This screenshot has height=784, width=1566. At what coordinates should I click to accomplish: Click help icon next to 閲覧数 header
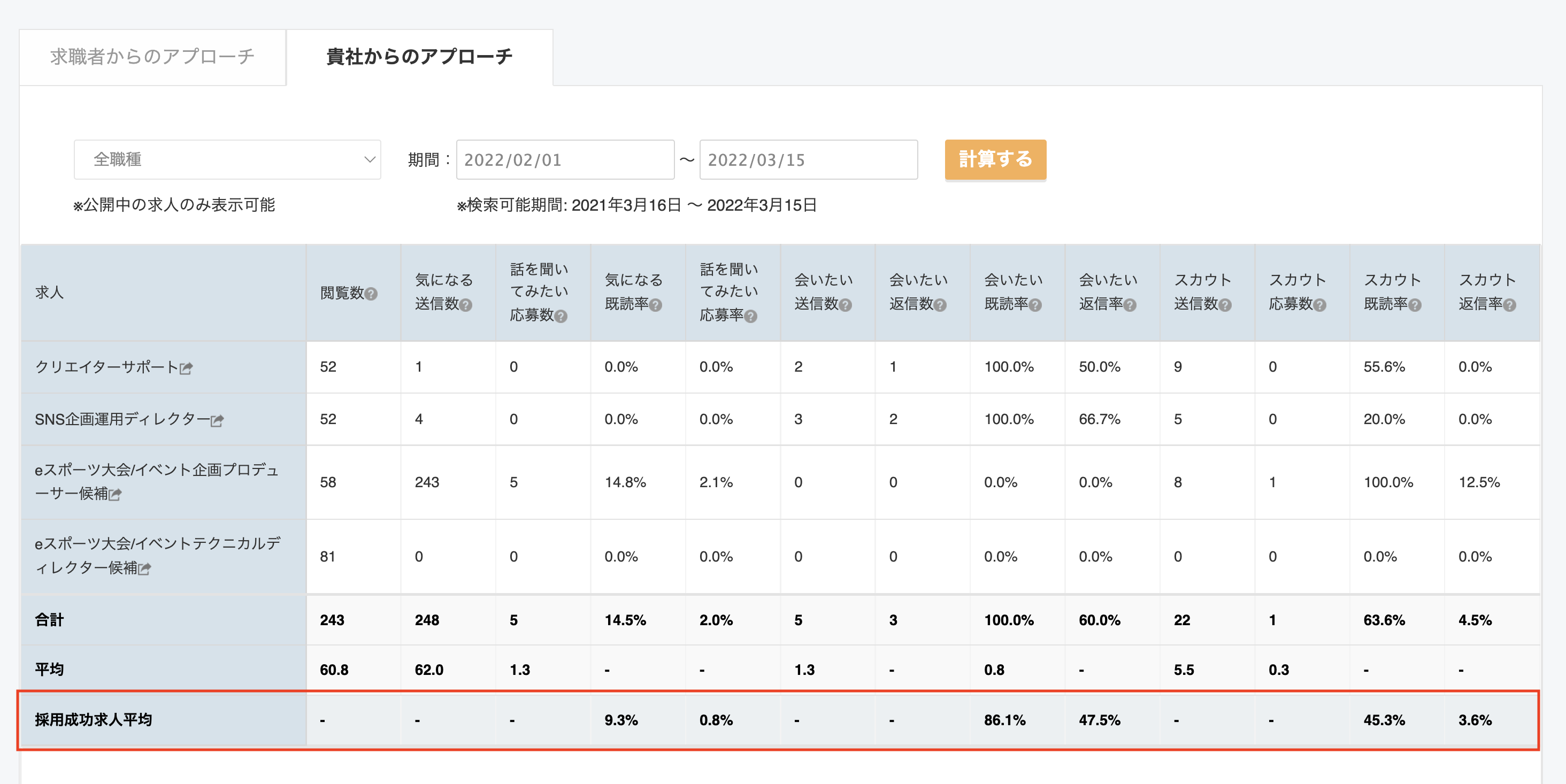click(371, 294)
